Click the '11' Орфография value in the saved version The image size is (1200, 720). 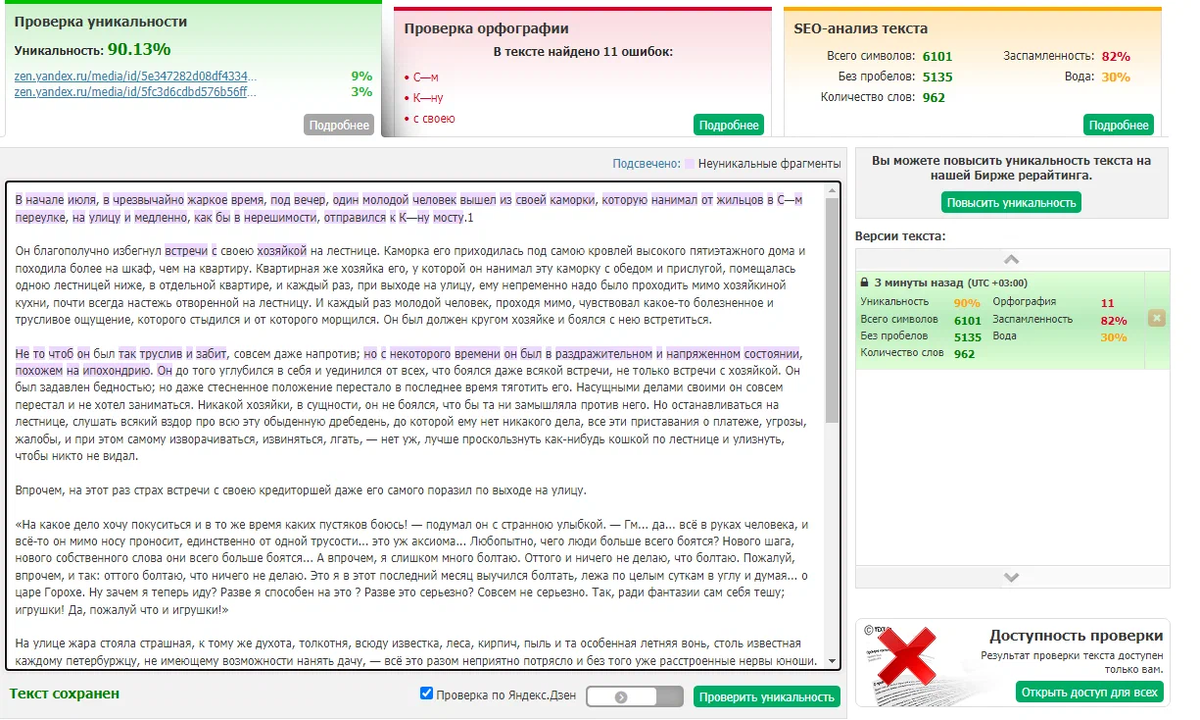tap(1107, 302)
